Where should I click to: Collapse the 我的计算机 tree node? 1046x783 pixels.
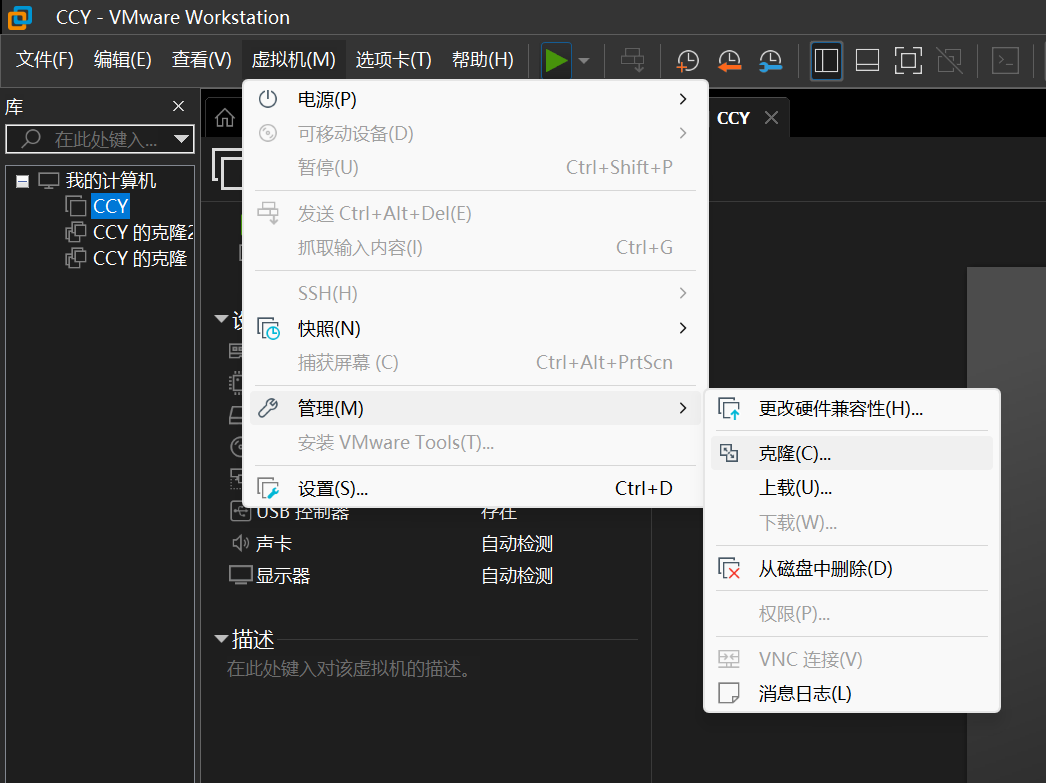pos(23,181)
